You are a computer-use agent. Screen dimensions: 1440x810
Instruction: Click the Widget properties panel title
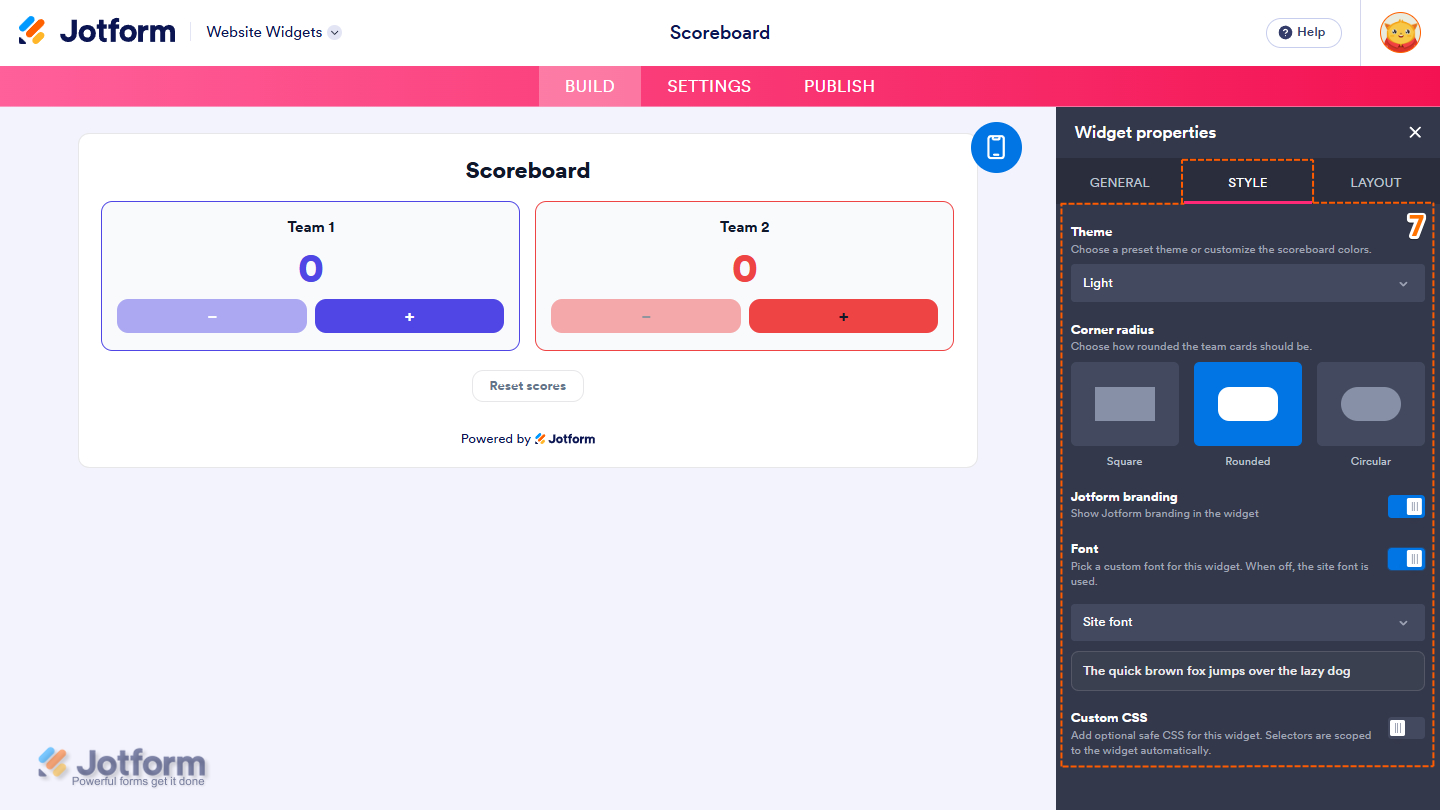(1145, 132)
